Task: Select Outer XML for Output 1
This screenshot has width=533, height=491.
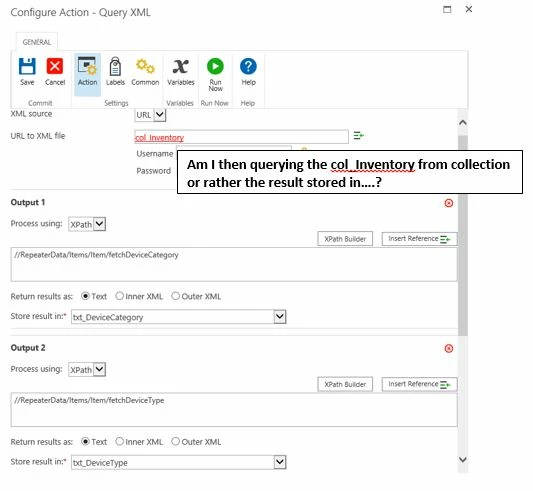Action: pos(175,296)
